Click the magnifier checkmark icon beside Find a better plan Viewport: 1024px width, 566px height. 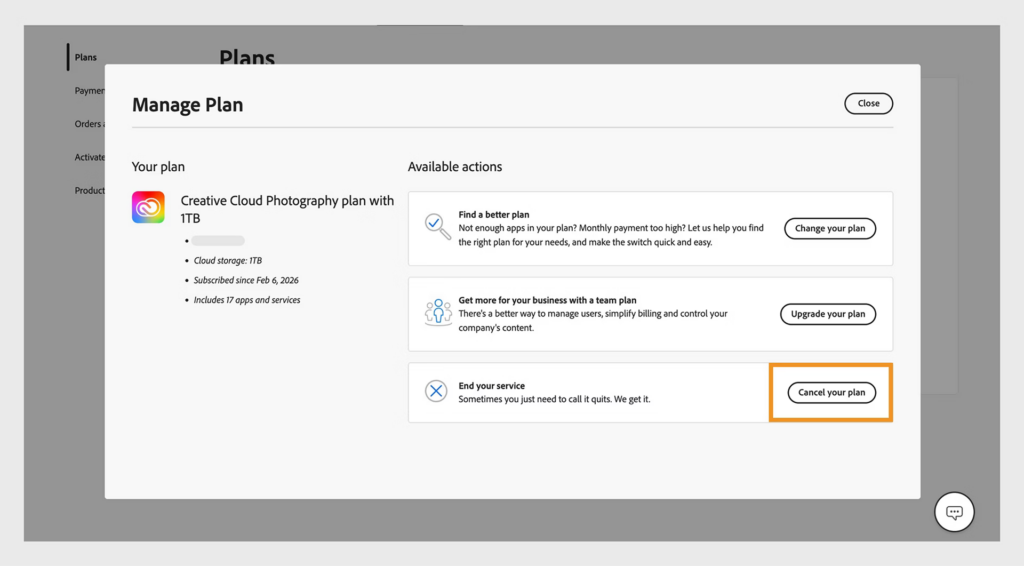click(437, 227)
